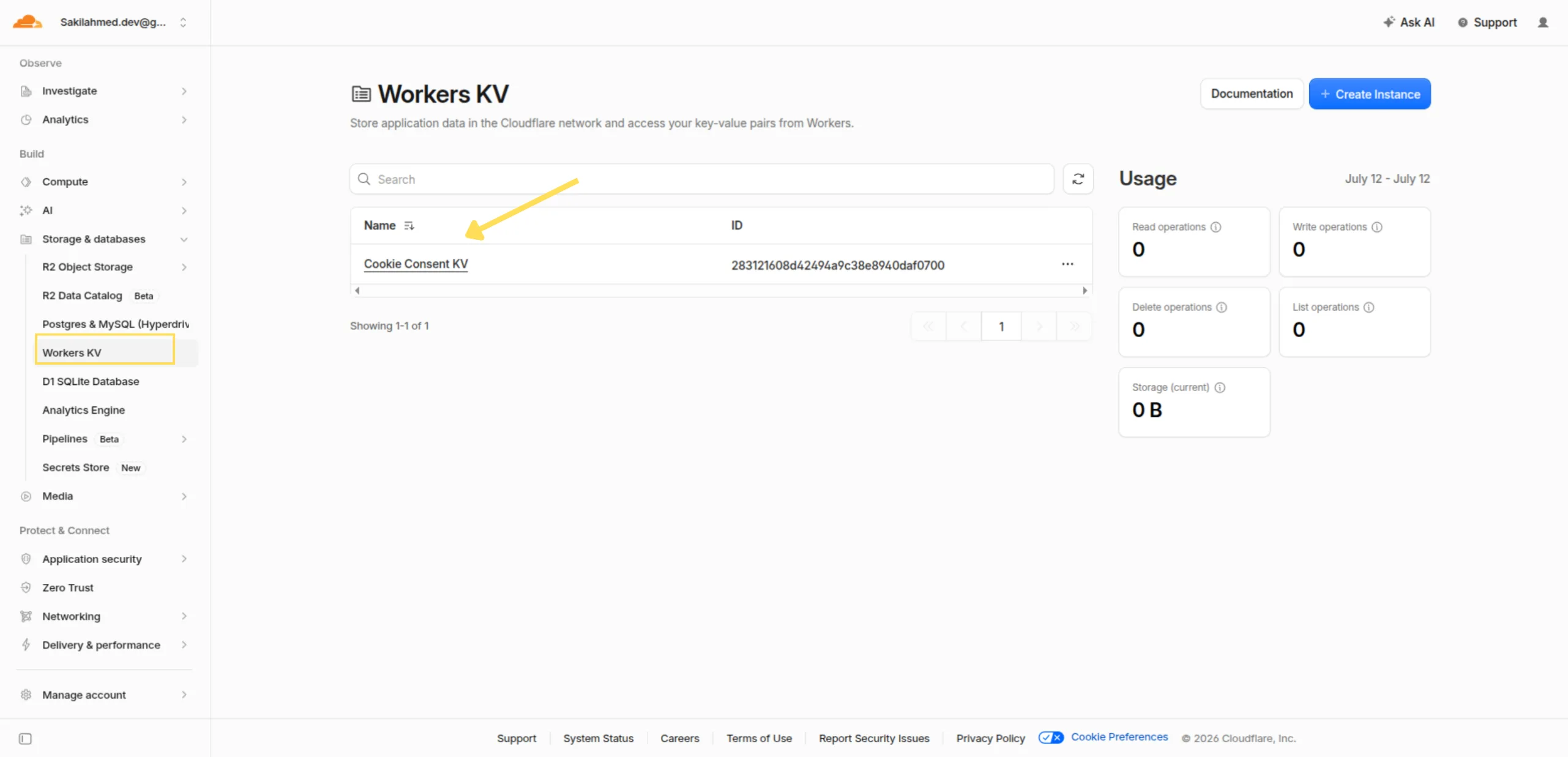The height and width of the screenshot is (757, 1568).
Task: Expand the AI section chevron
Action: [x=184, y=211]
